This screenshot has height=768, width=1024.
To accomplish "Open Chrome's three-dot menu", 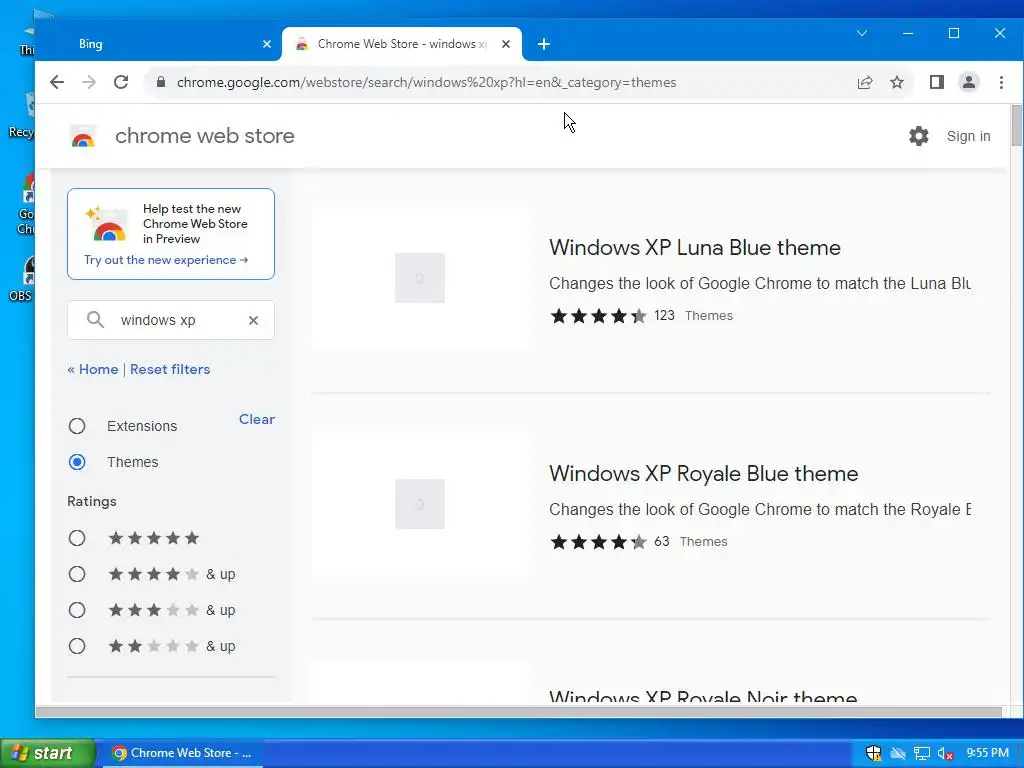I will (x=1001, y=82).
